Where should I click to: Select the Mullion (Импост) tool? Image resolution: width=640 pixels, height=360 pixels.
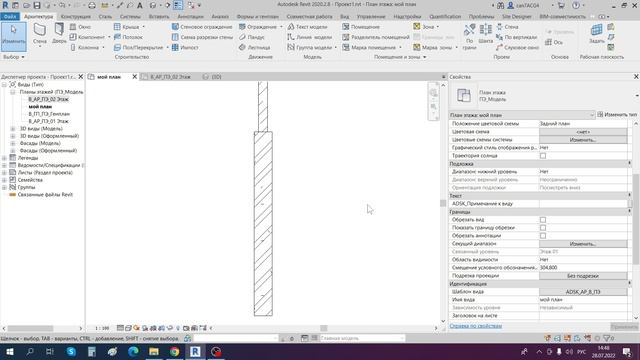click(185, 47)
